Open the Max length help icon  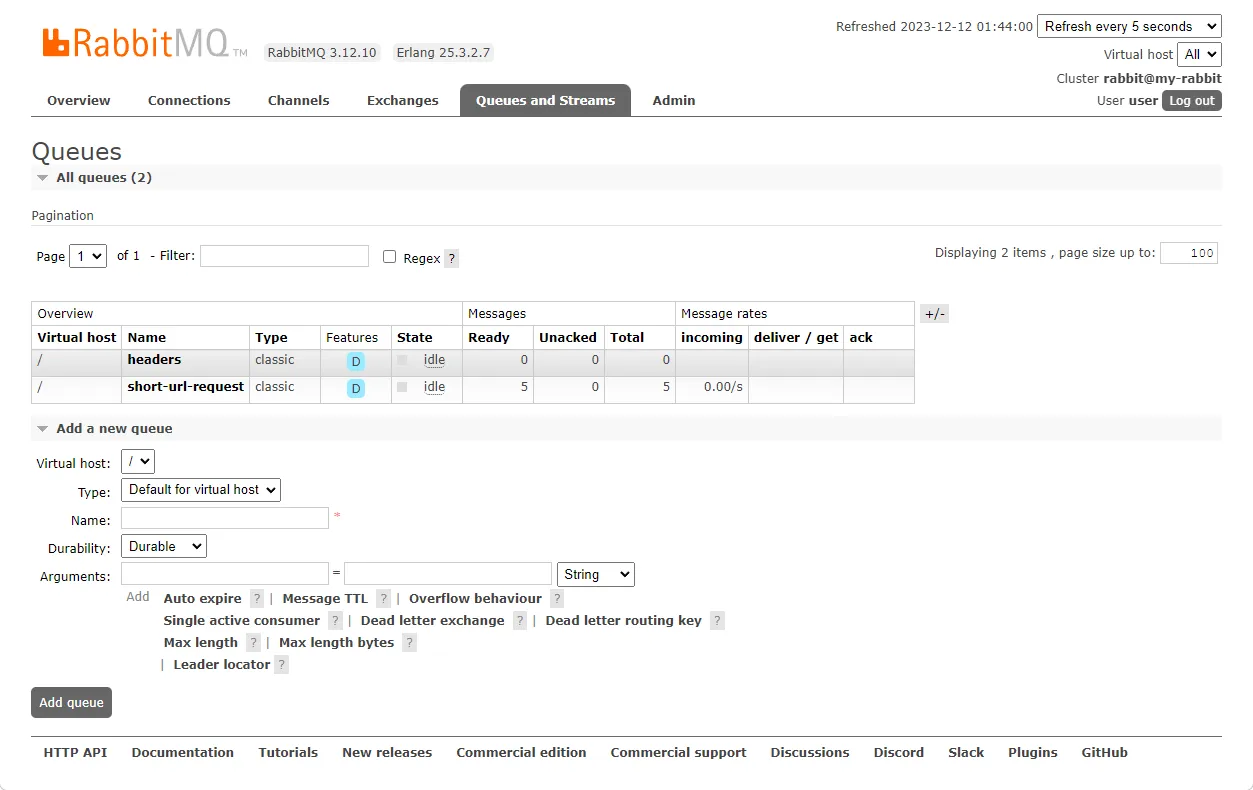pos(252,642)
